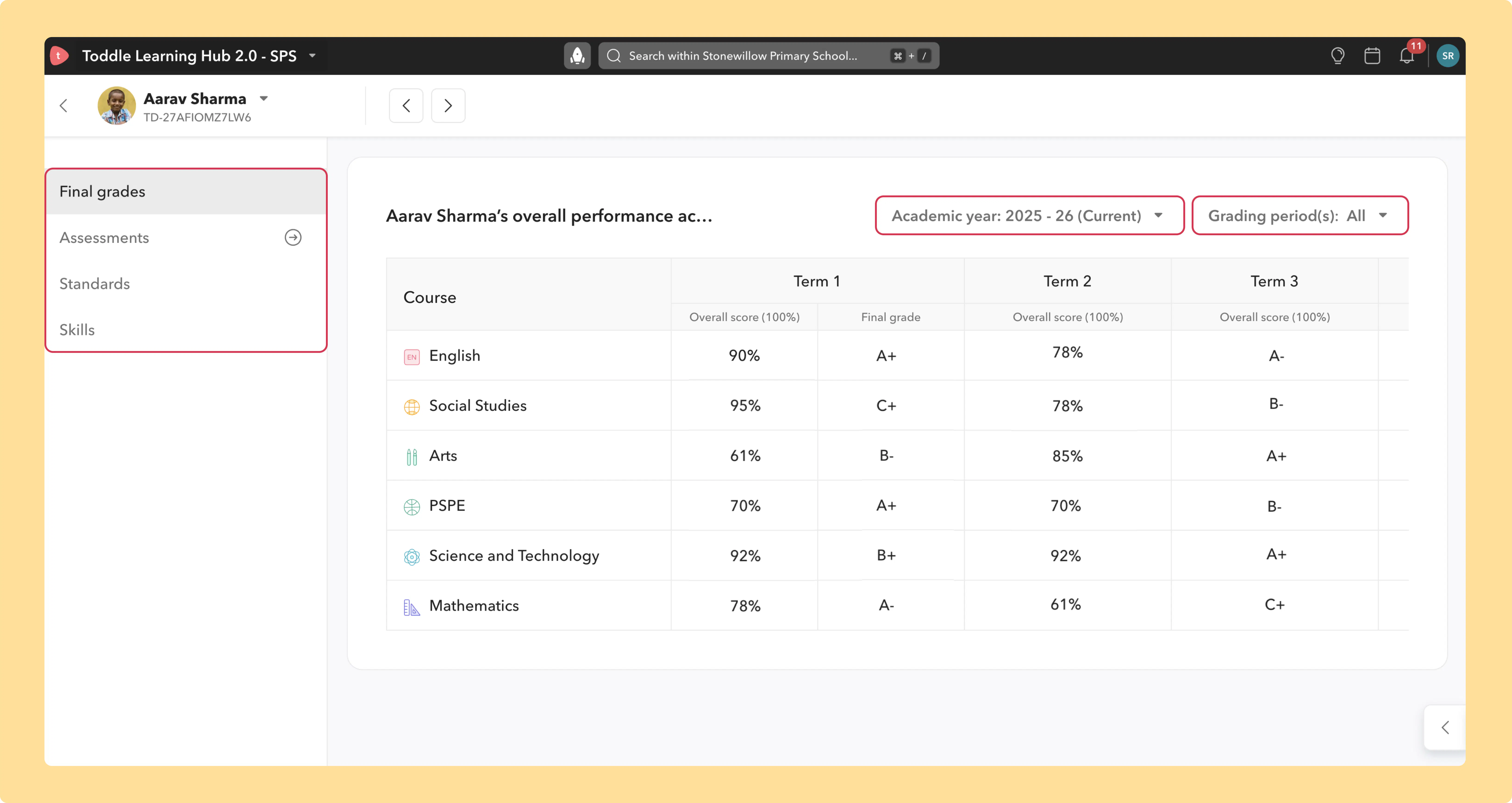Viewport: 1512px width, 803px height.
Task: Open the calendar icon in top bar
Action: click(1372, 56)
